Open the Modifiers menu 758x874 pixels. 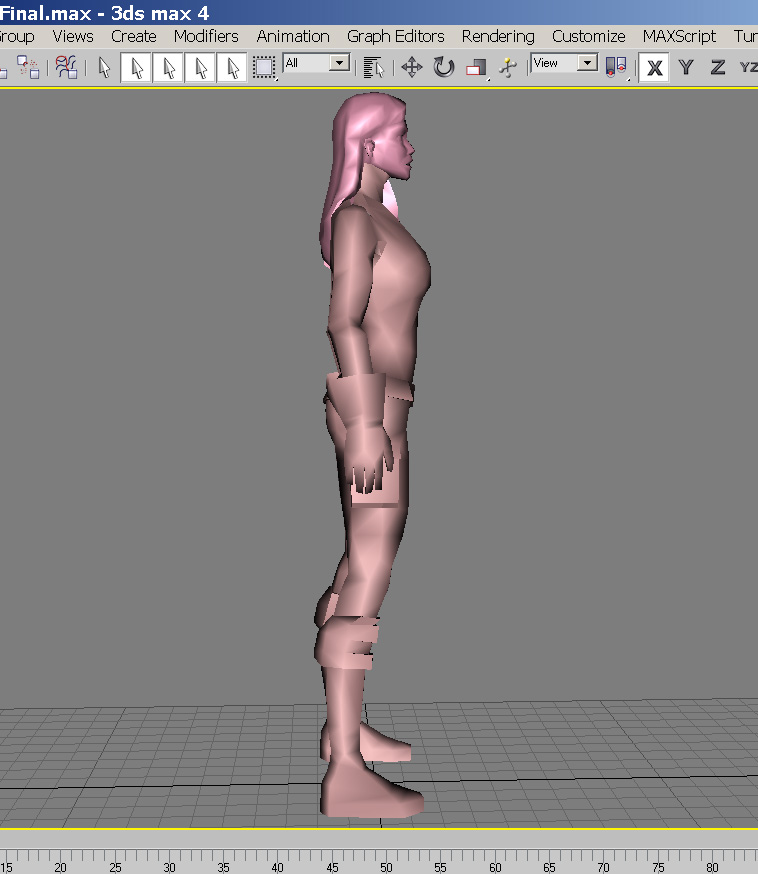point(206,36)
